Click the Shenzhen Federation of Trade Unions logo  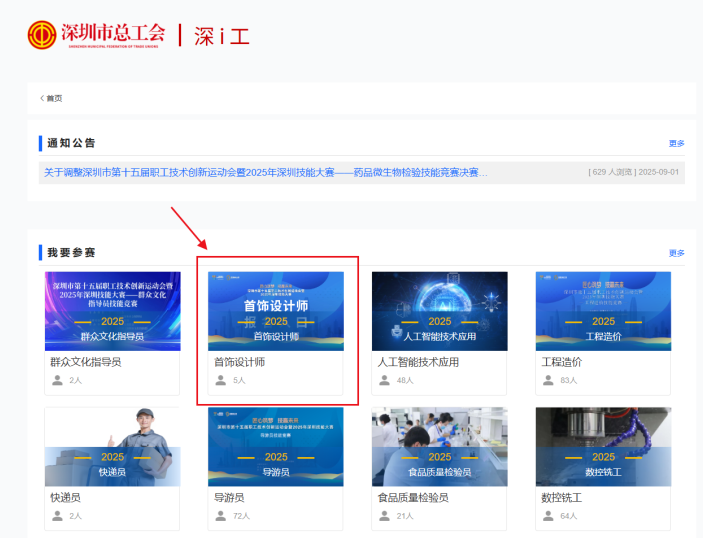96,35
